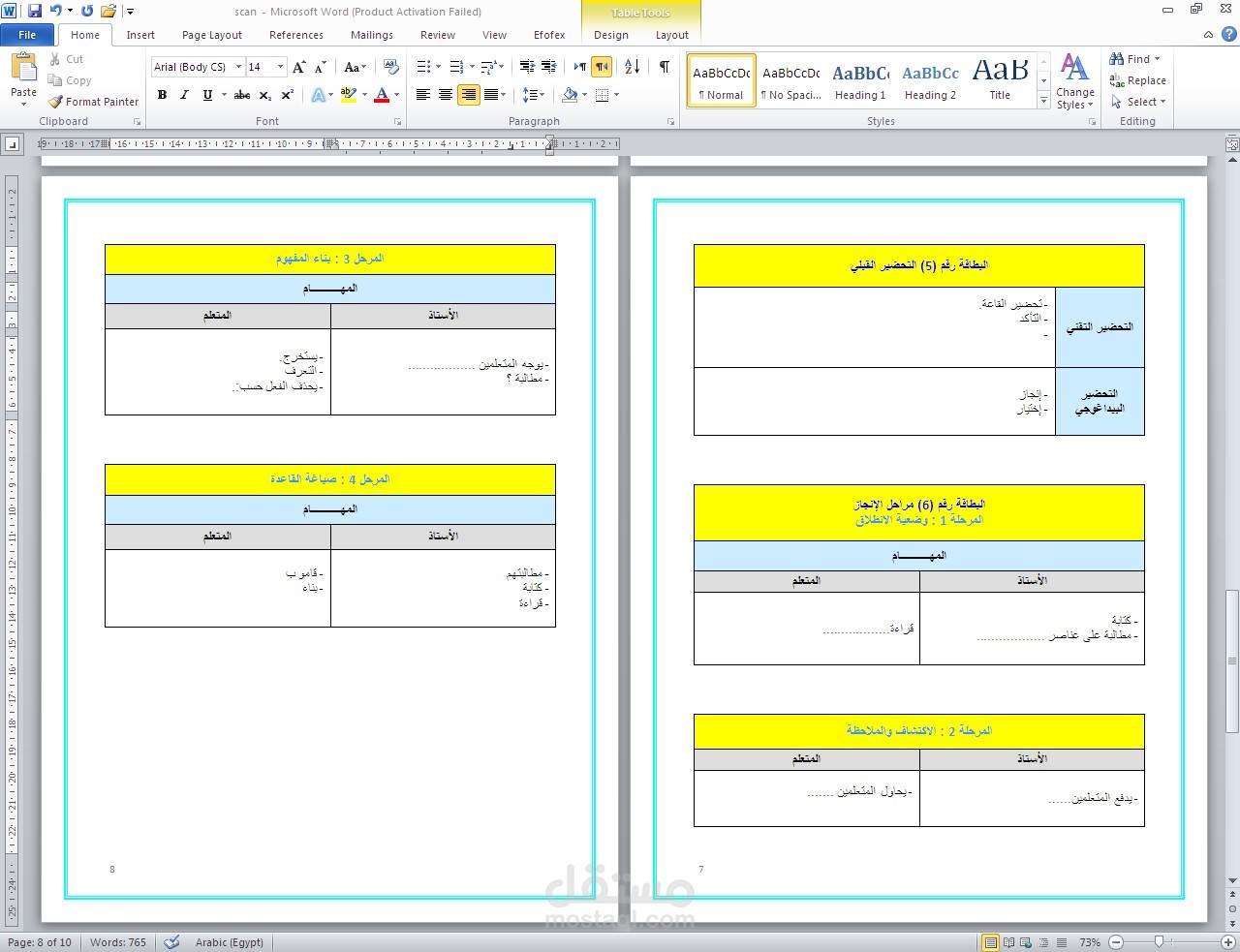Image resolution: width=1240 pixels, height=952 pixels.
Task: Justify text alignment
Action: tap(491, 95)
